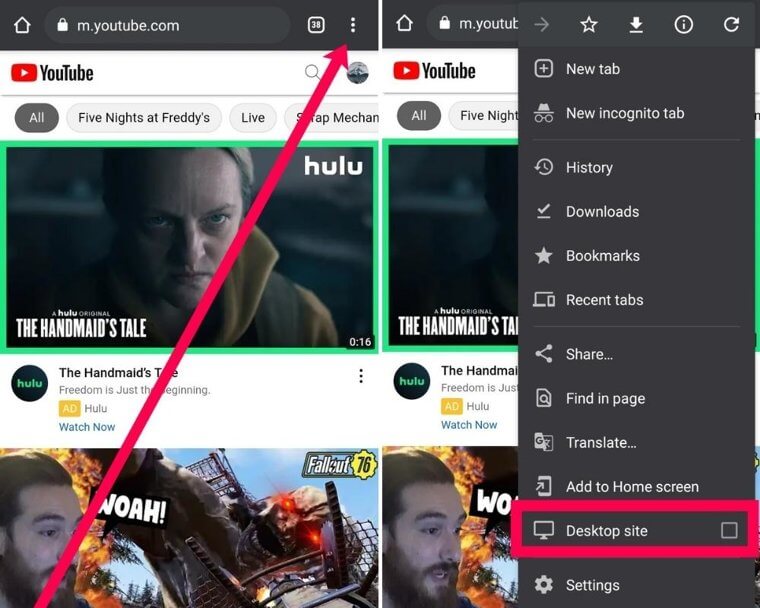This screenshot has height=608, width=760.
Task: Select the Live filter chip
Action: pos(253,118)
